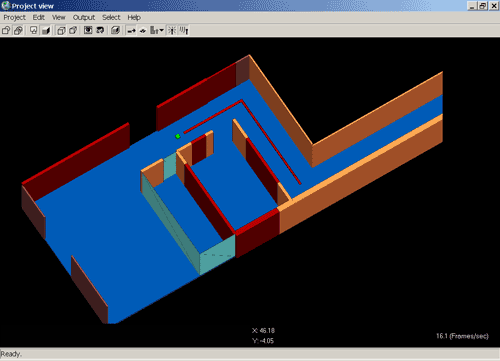Open the View menu
The width and height of the screenshot is (500, 361).
(x=58, y=17)
